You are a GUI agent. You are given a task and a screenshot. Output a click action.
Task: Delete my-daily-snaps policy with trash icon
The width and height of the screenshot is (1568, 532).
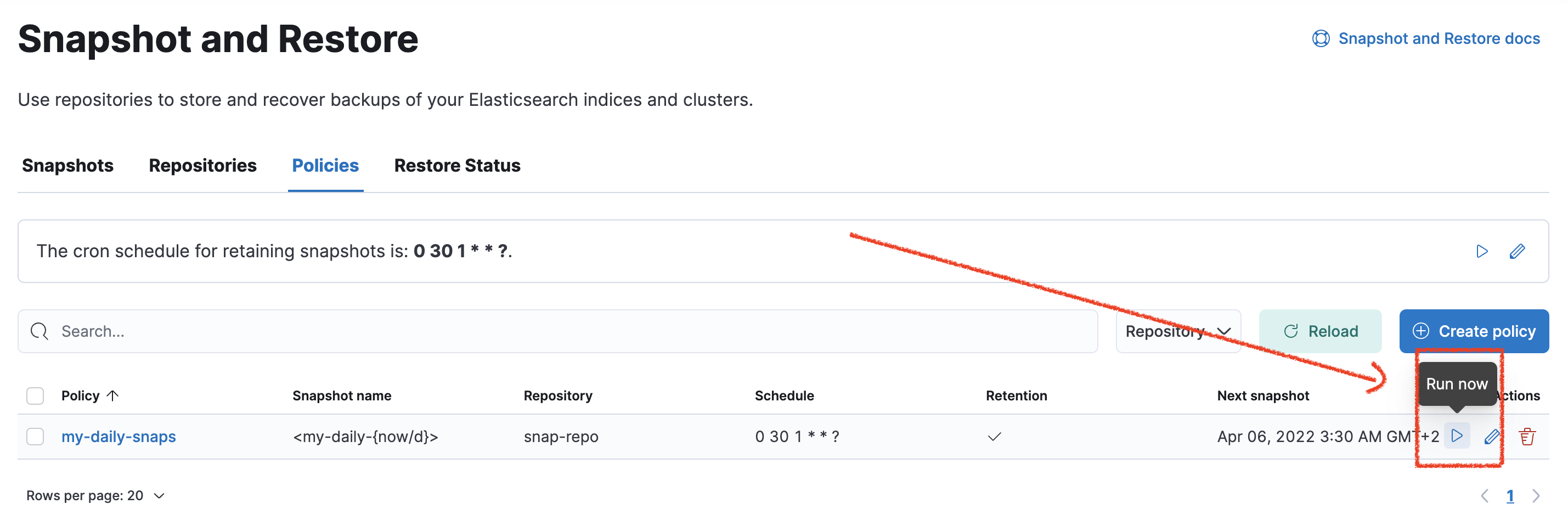click(x=1527, y=437)
